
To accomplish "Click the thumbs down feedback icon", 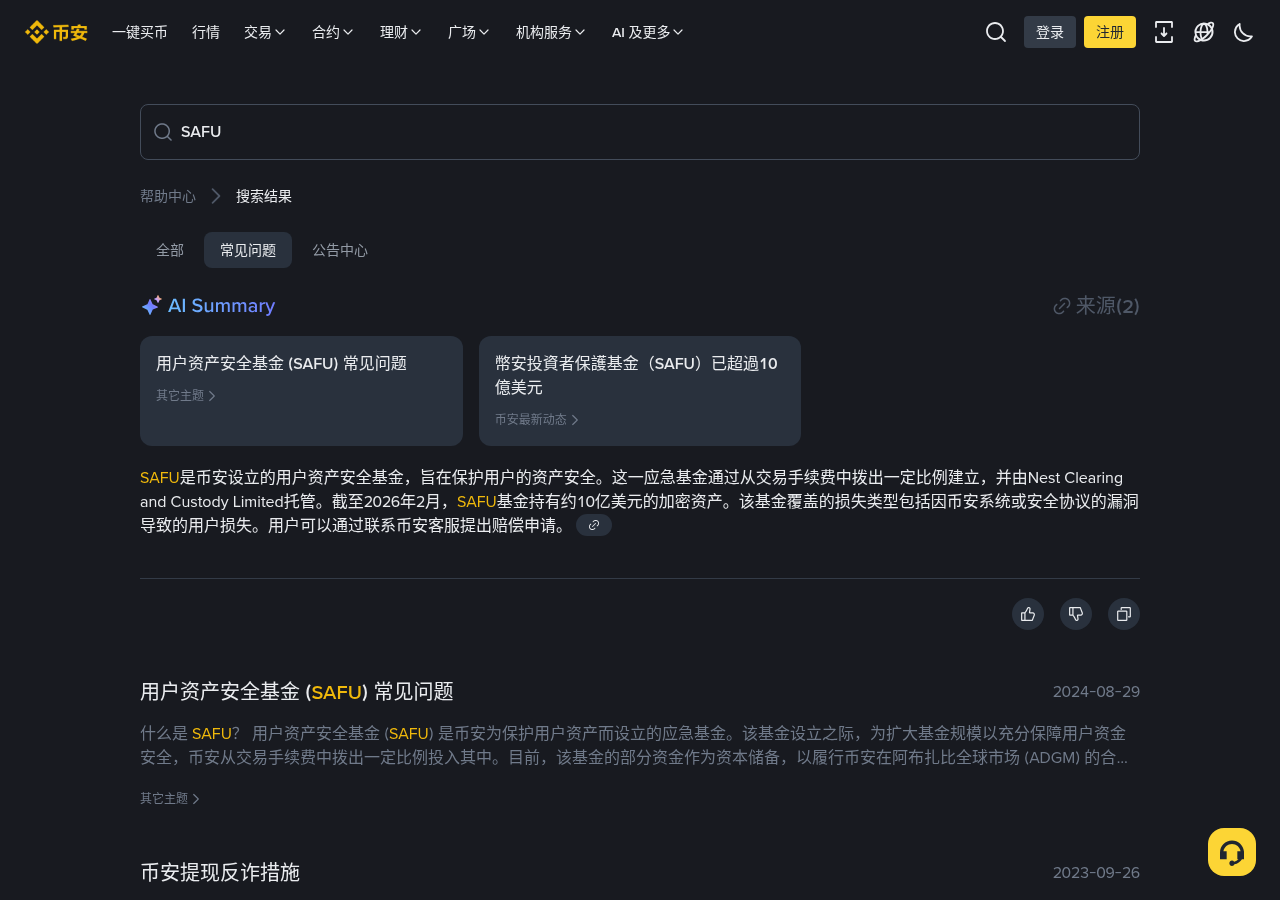I will [1076, 614].
